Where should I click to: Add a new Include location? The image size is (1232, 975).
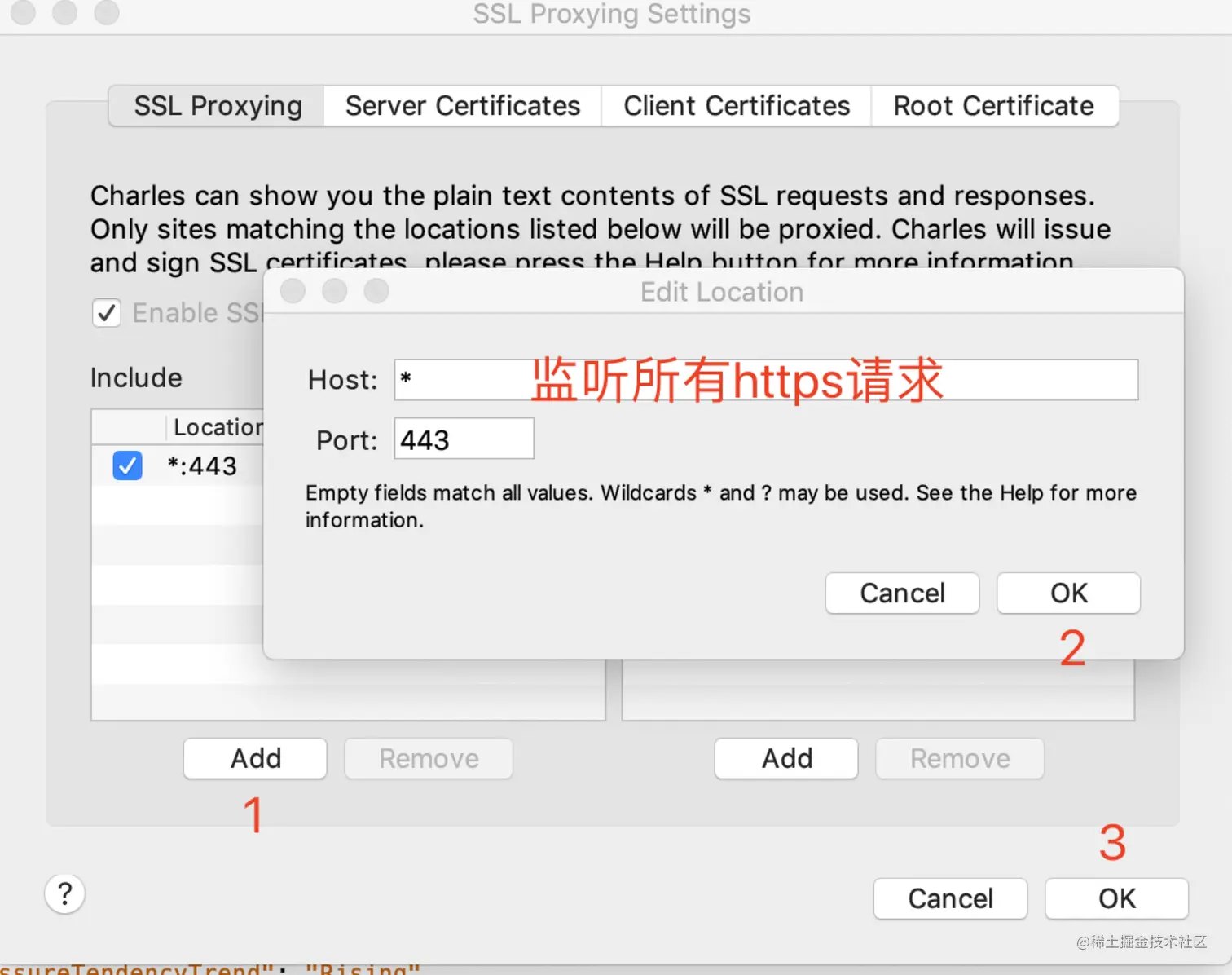point(255,758)
